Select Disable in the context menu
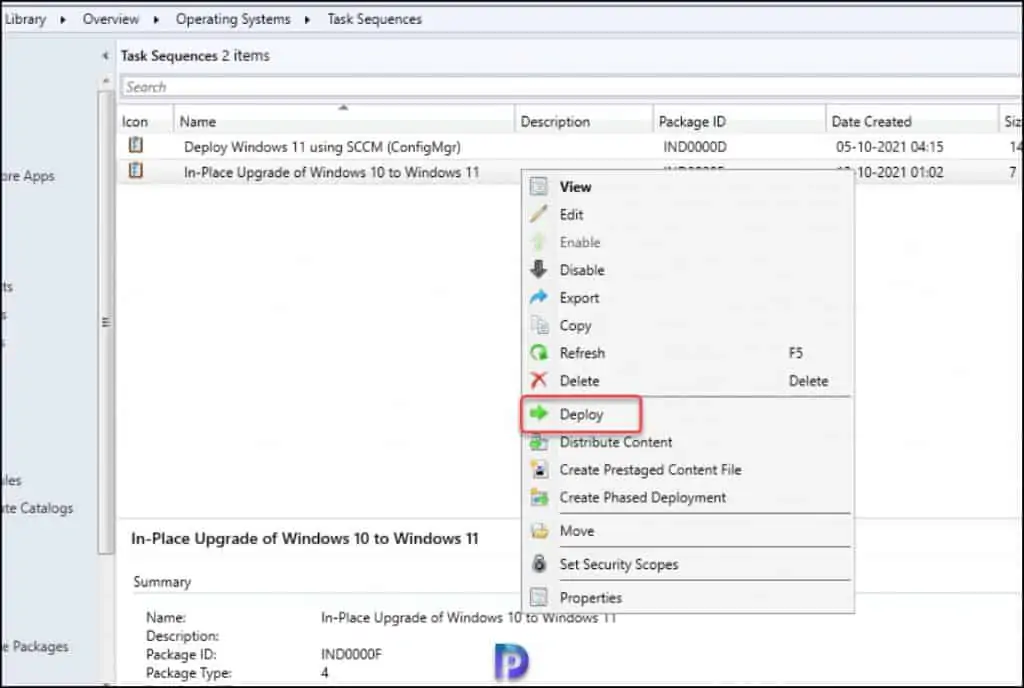Screen dimensions: 1024x688 (x=688, y=270)
